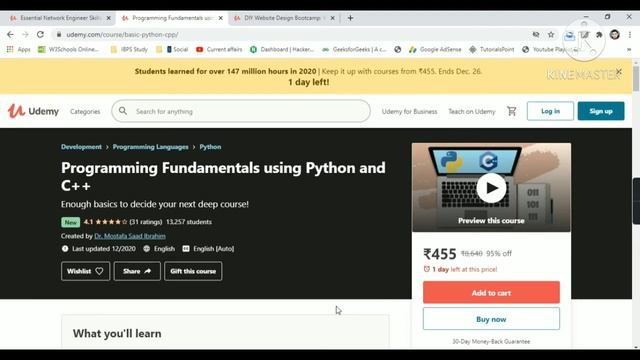This screenshot has width=640, height=360.
Task: Add course to cart
Action: coord(491,293)
